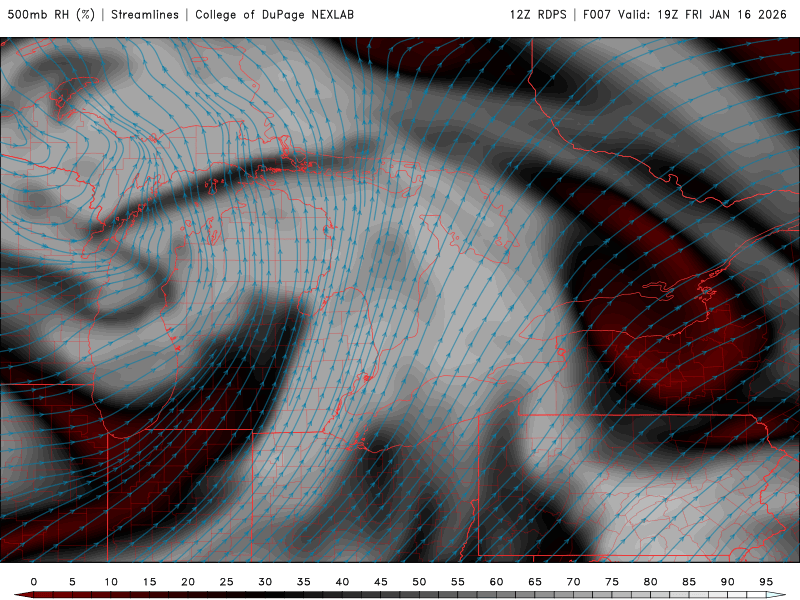Viewport: 800px width, 600px height.
Task: Click the '35' value on the color scale
Action: (x=304, y=582)
